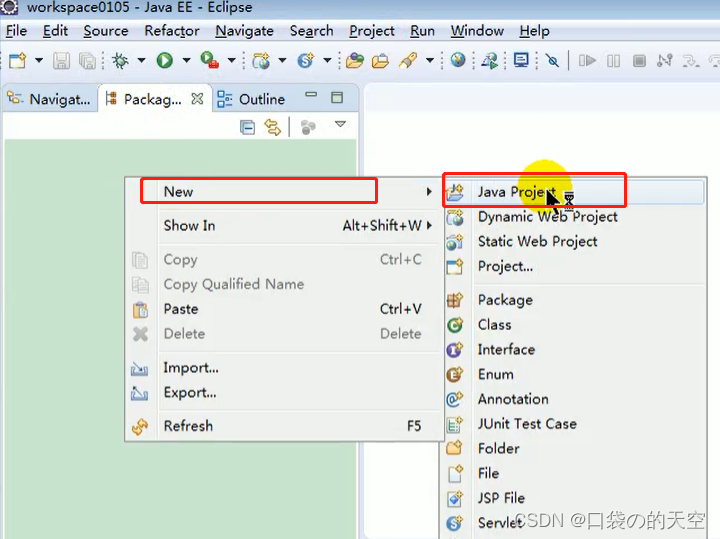Choose Export... from the context menu
Viewport: 720px width, 539px height.
pos(284,393)
